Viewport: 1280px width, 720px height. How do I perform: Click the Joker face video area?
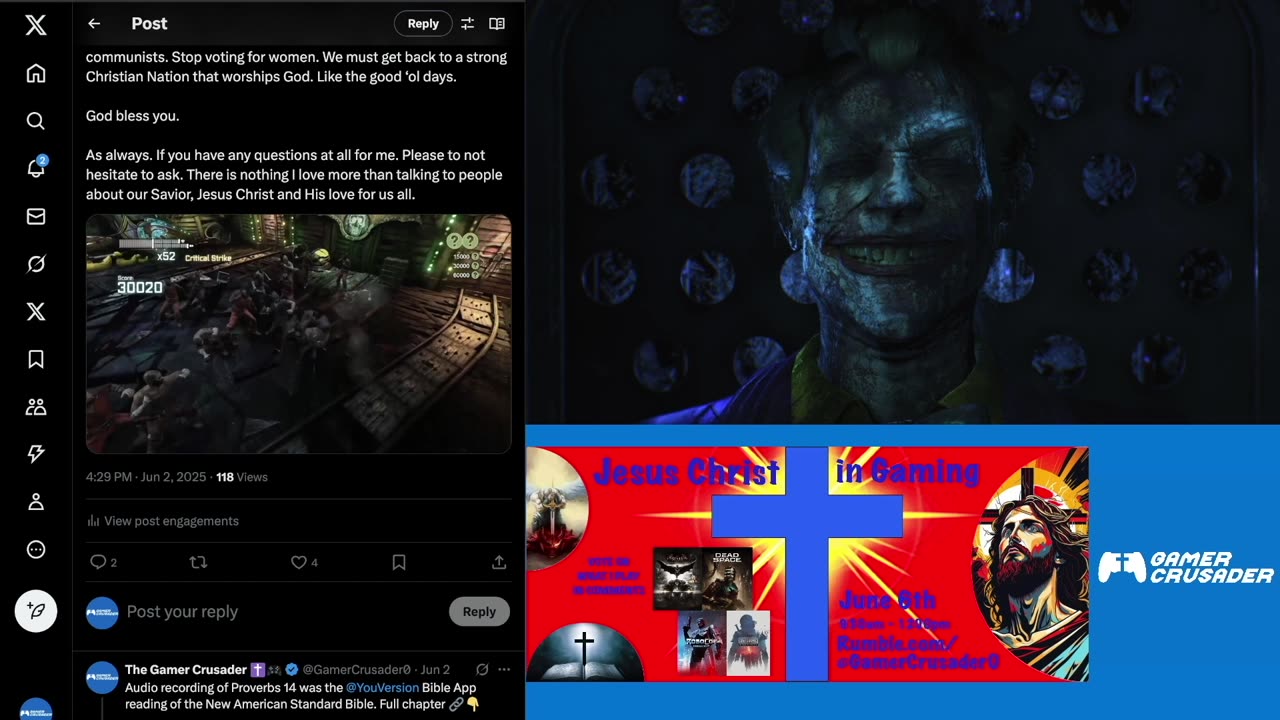pyautogui.click(x=903, y=212)
